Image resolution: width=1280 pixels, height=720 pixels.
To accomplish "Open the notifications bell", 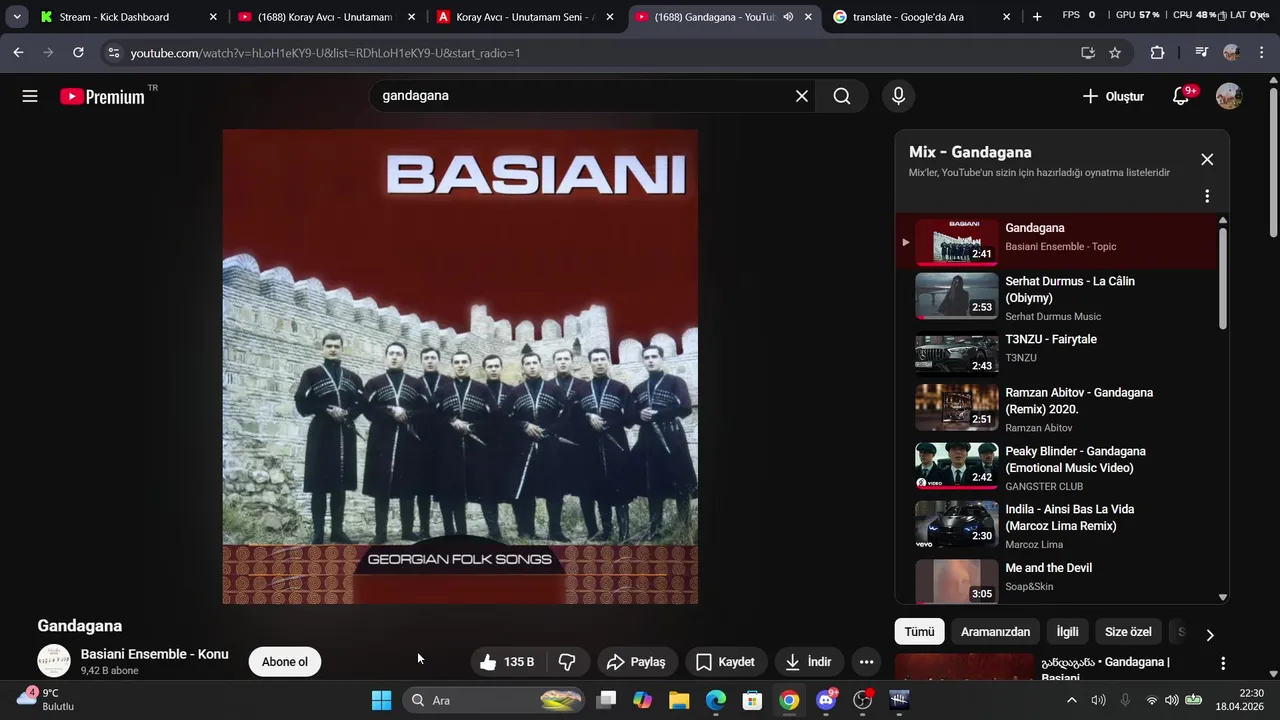I will pos(1181,96).
